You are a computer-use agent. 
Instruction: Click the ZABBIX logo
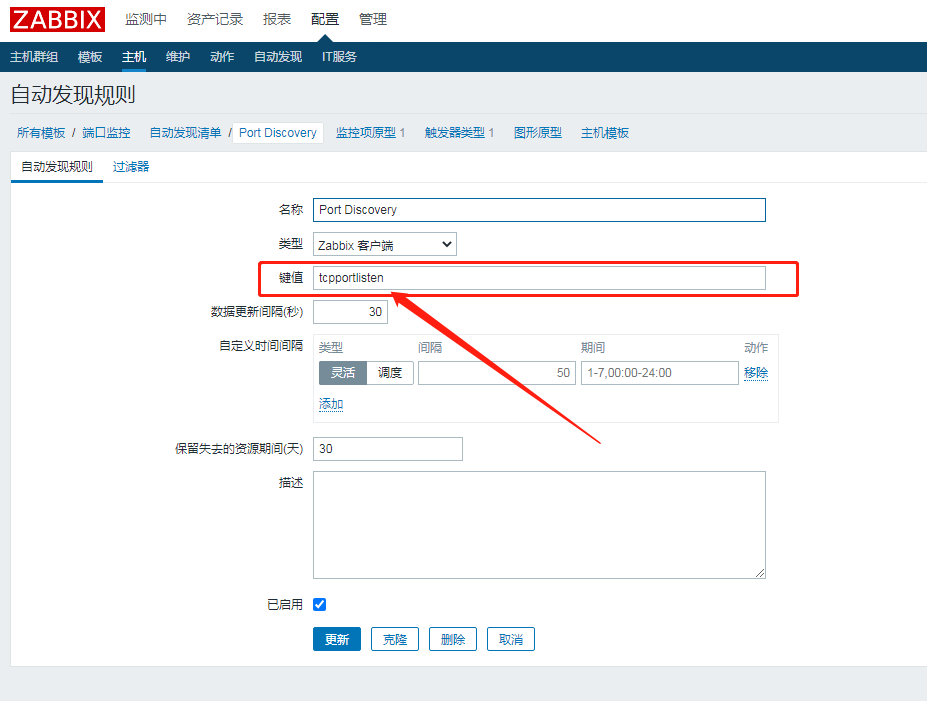point(57,20)
